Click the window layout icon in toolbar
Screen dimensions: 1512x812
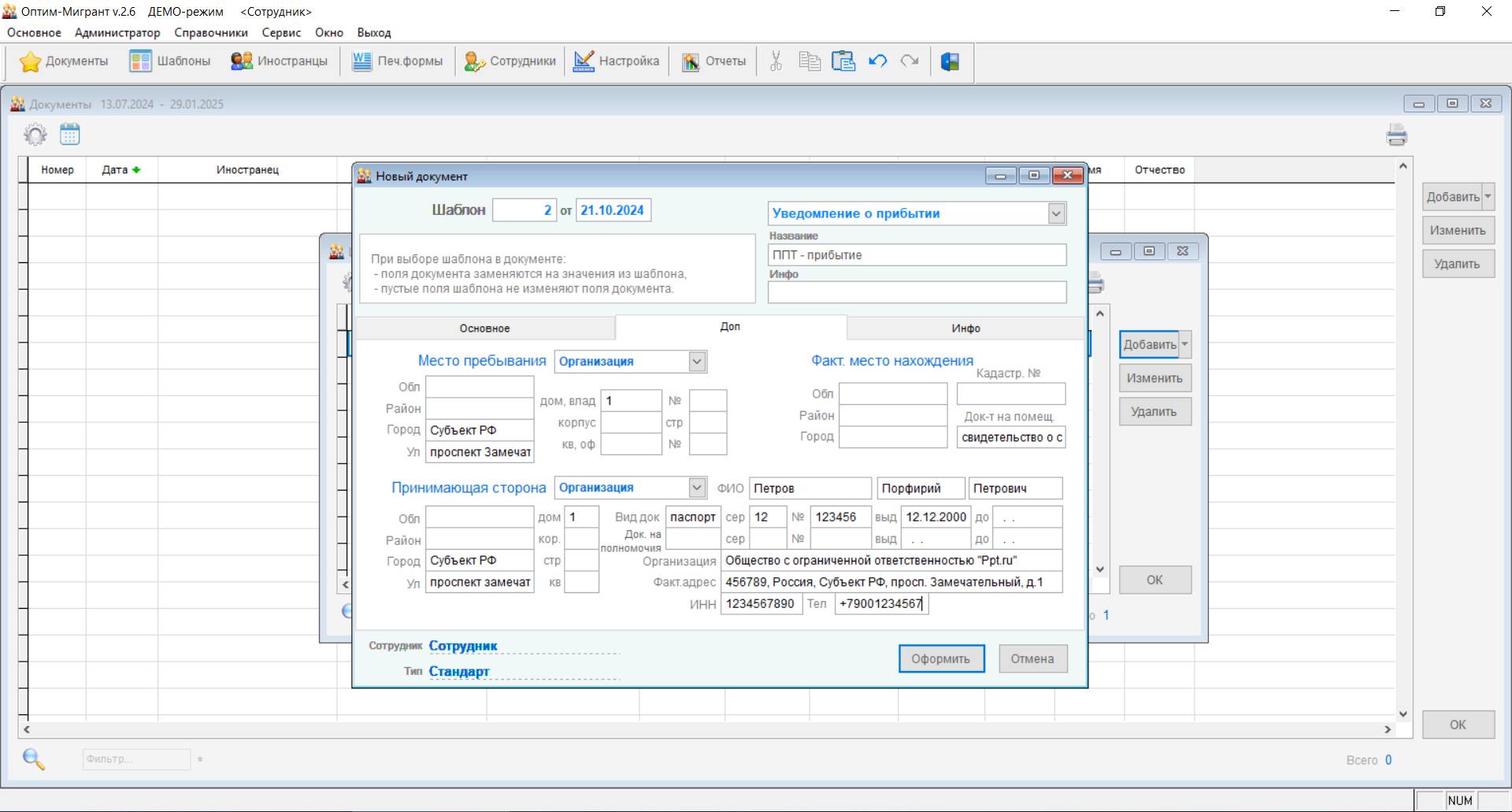[950, 61]
